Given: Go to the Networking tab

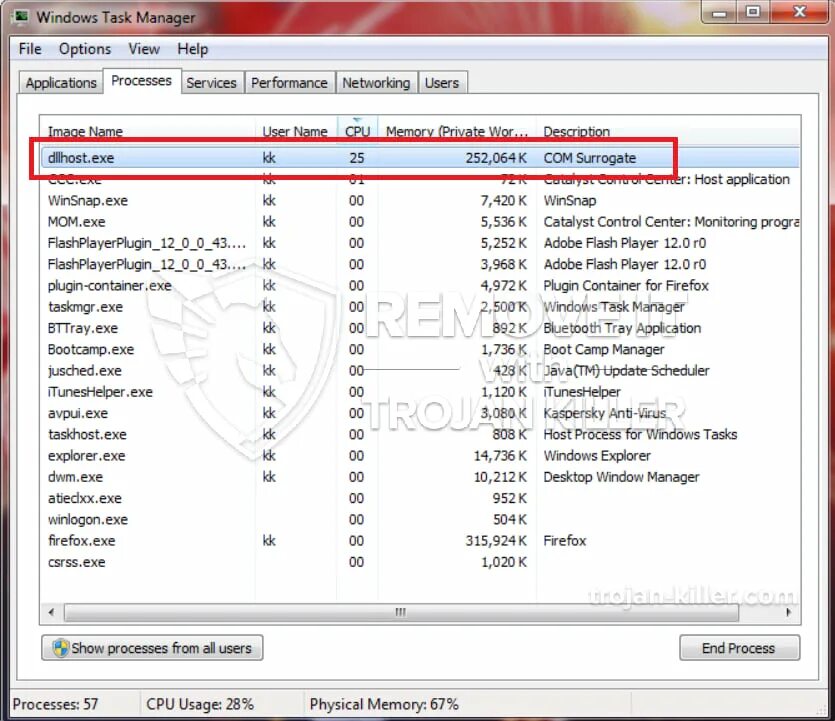Looking at the screenshot, I should click(x=376, y=83).
